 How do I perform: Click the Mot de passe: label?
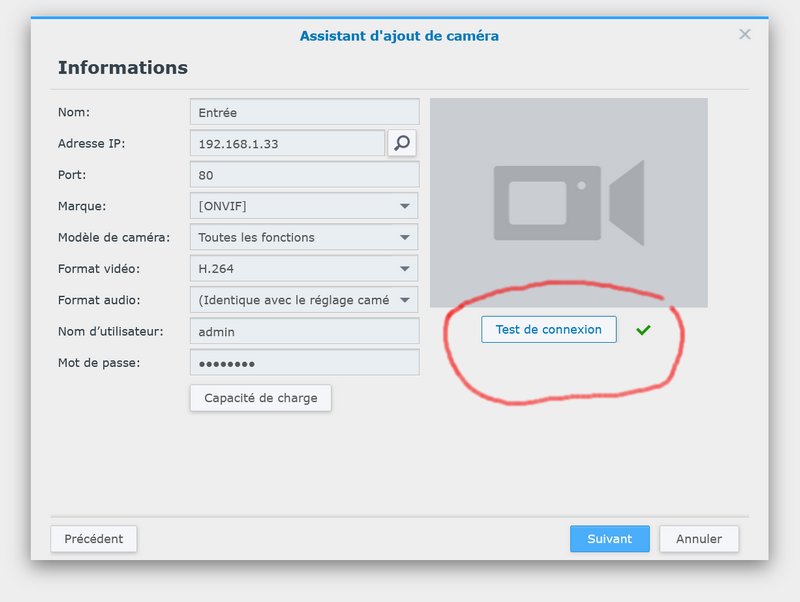pyautogui.click(x=99, y=363)
